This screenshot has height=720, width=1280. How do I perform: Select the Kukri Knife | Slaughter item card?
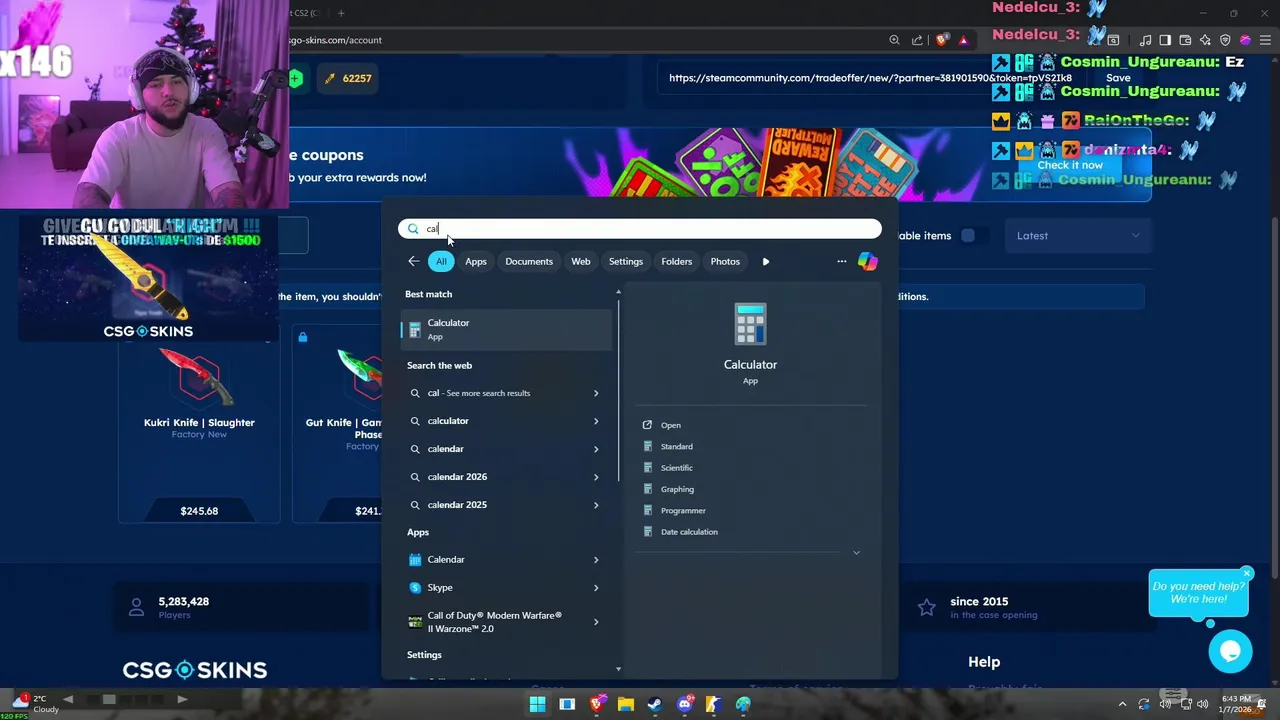tap(199, 423)
